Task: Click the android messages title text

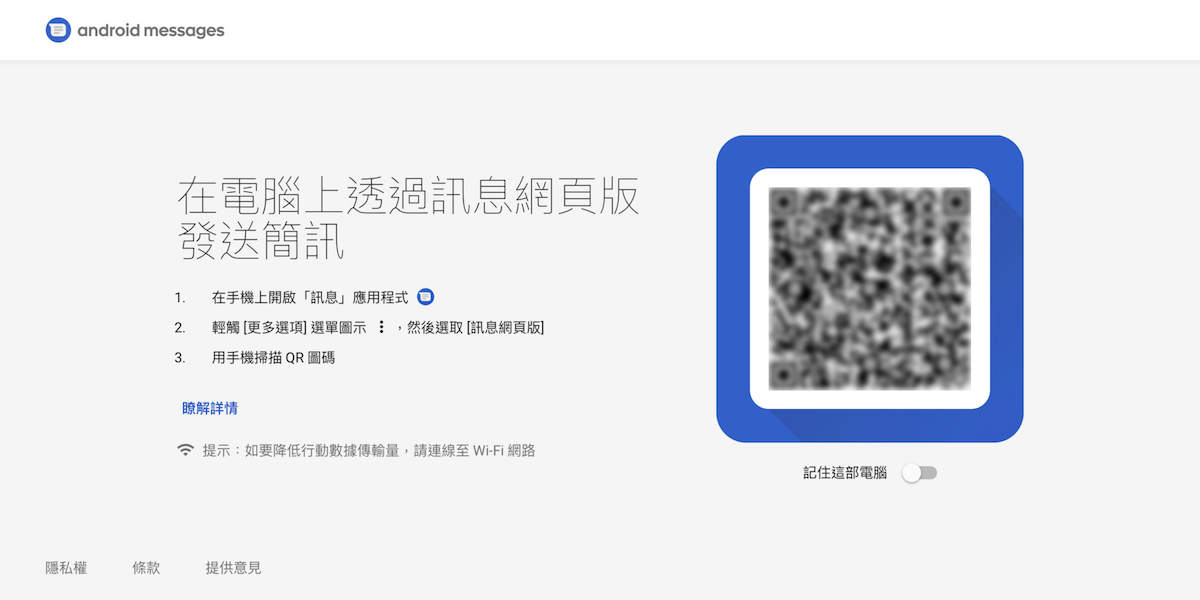Action: pyautogui.click(x=151, y=30)
